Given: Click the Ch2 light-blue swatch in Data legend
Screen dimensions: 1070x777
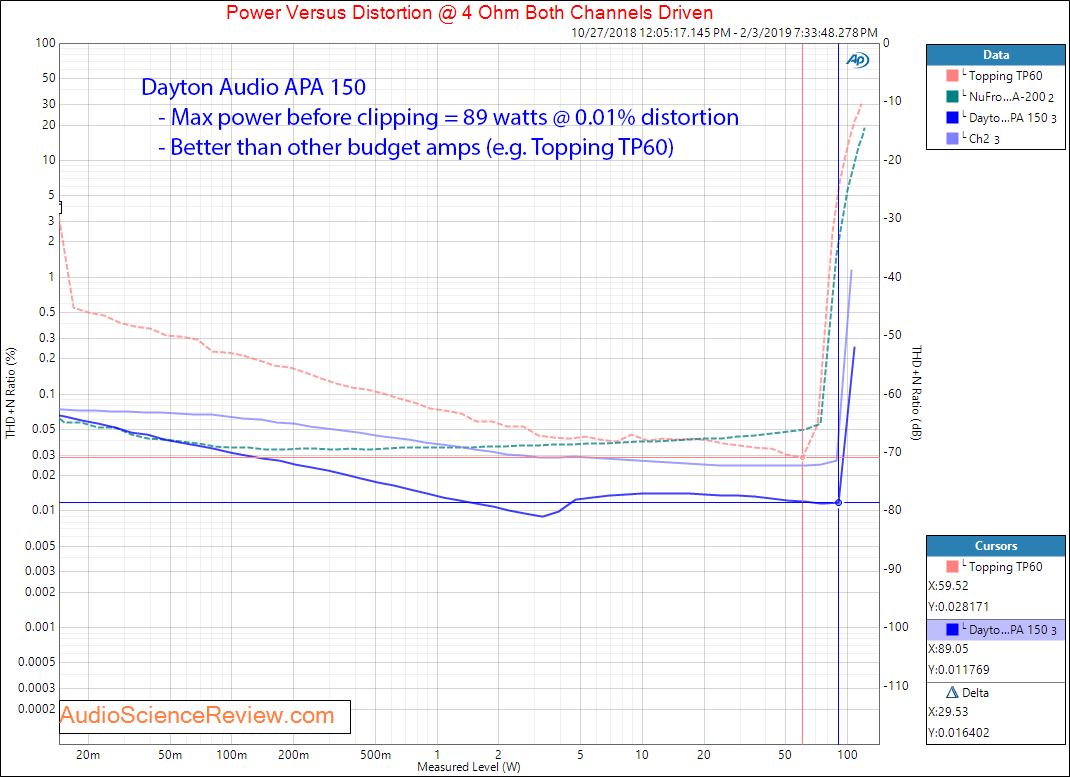Looking at the screenshot, I should 953,138.
